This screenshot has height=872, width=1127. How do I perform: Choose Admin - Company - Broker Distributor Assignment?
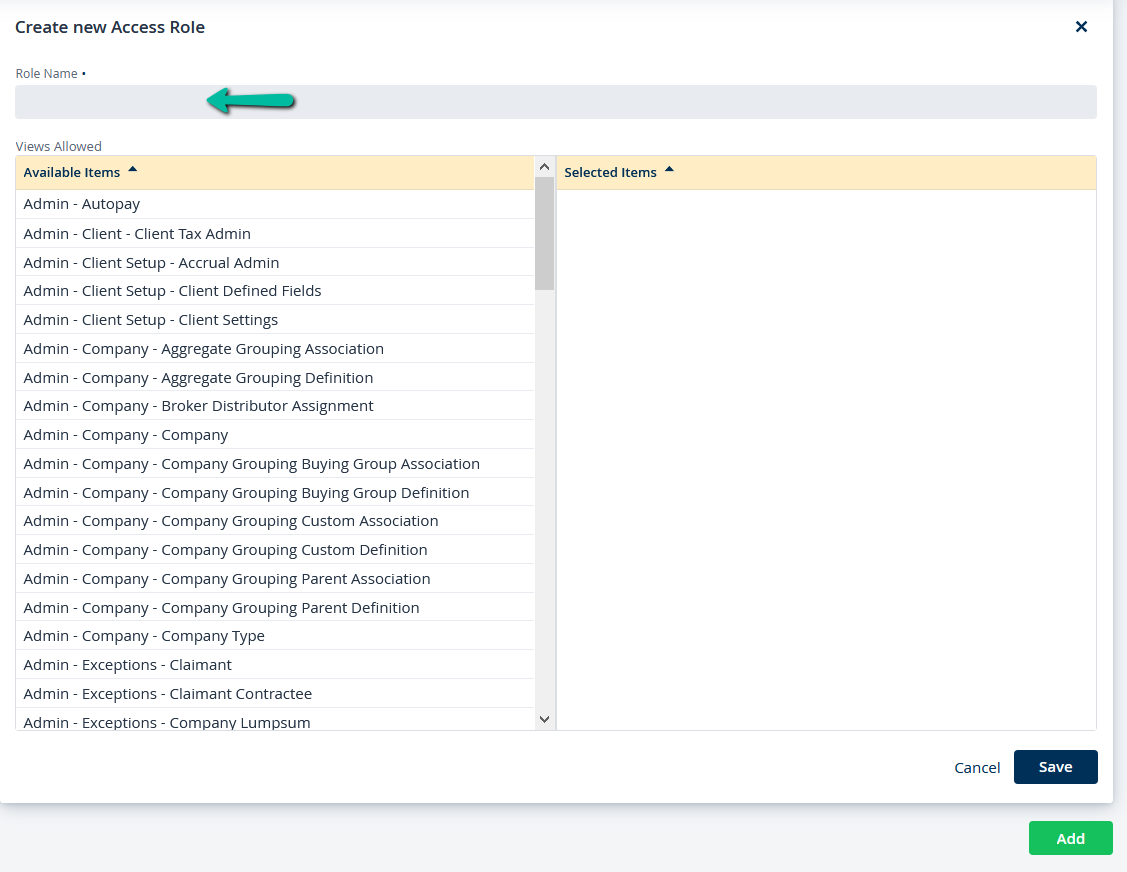[198, 406]
